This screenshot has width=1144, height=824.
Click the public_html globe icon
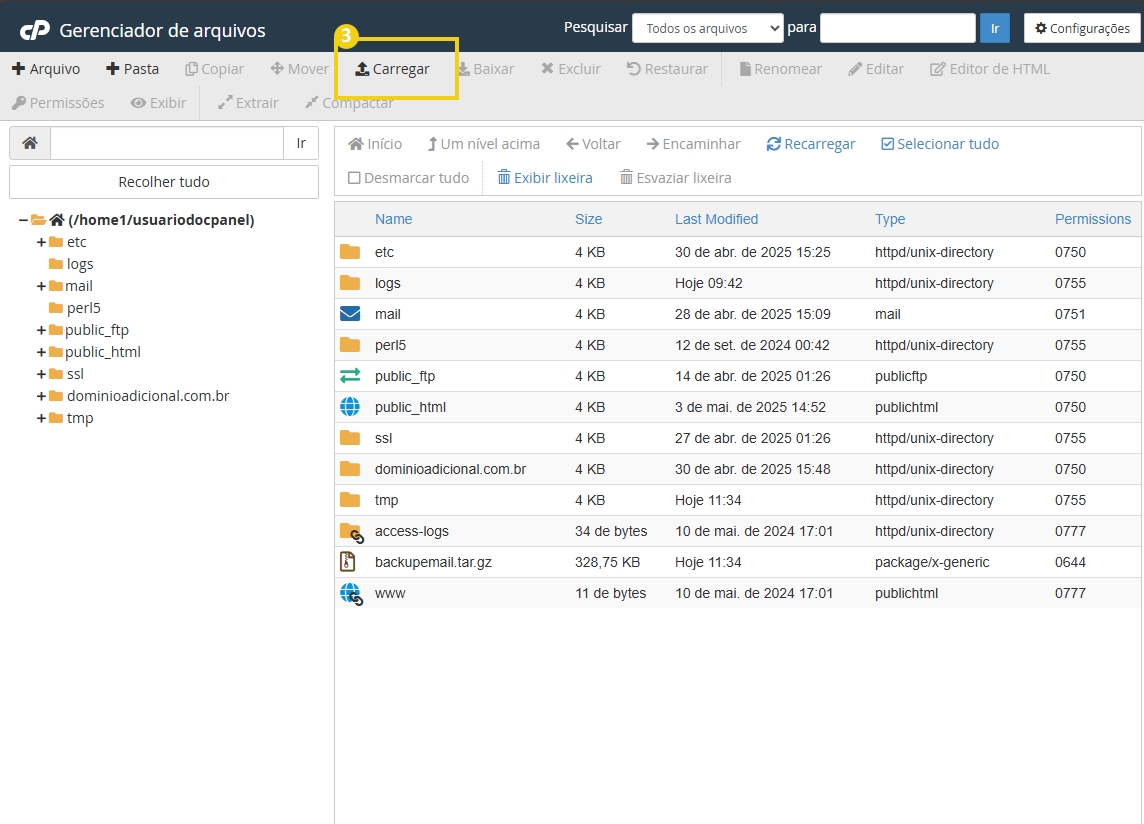click(350, 407)
